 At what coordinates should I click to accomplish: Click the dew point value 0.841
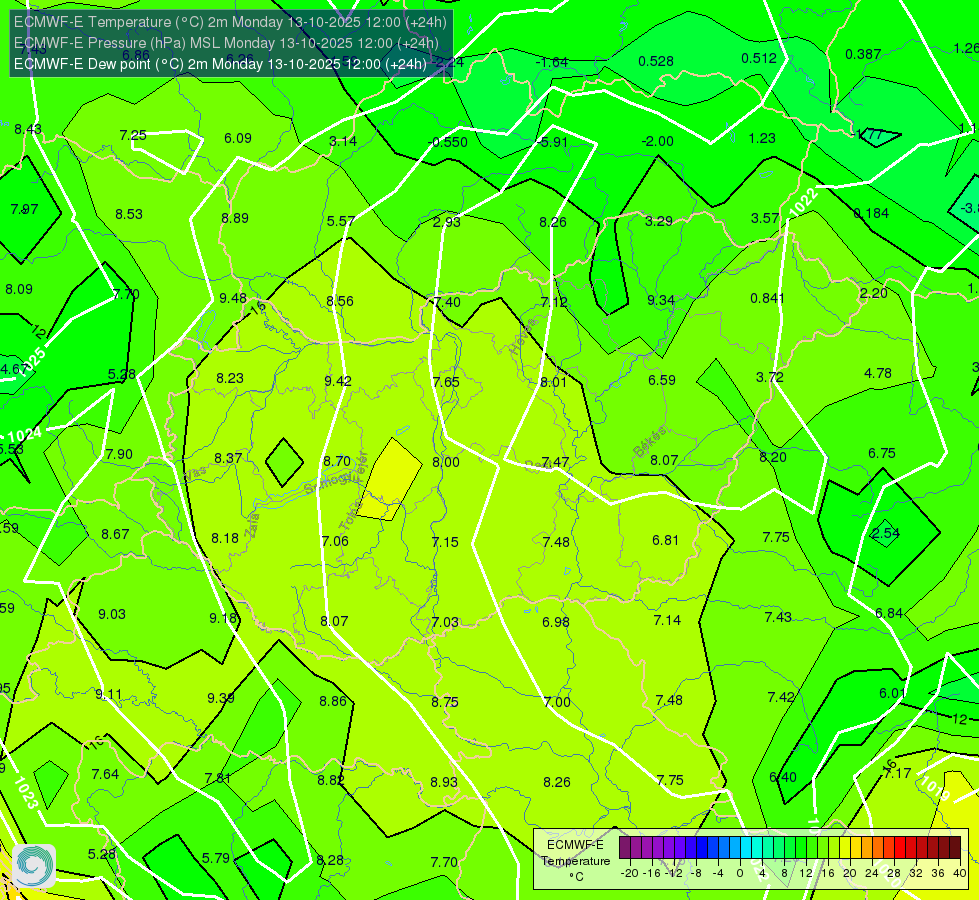[x=767, y=299]
